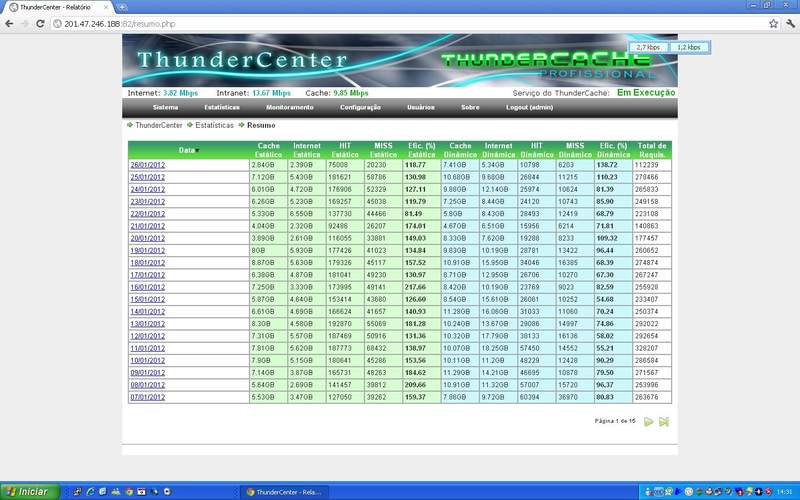800x500 pixels.
Task: Click Intranet speed 13.67 Mbps value
Action: (271, 93)
